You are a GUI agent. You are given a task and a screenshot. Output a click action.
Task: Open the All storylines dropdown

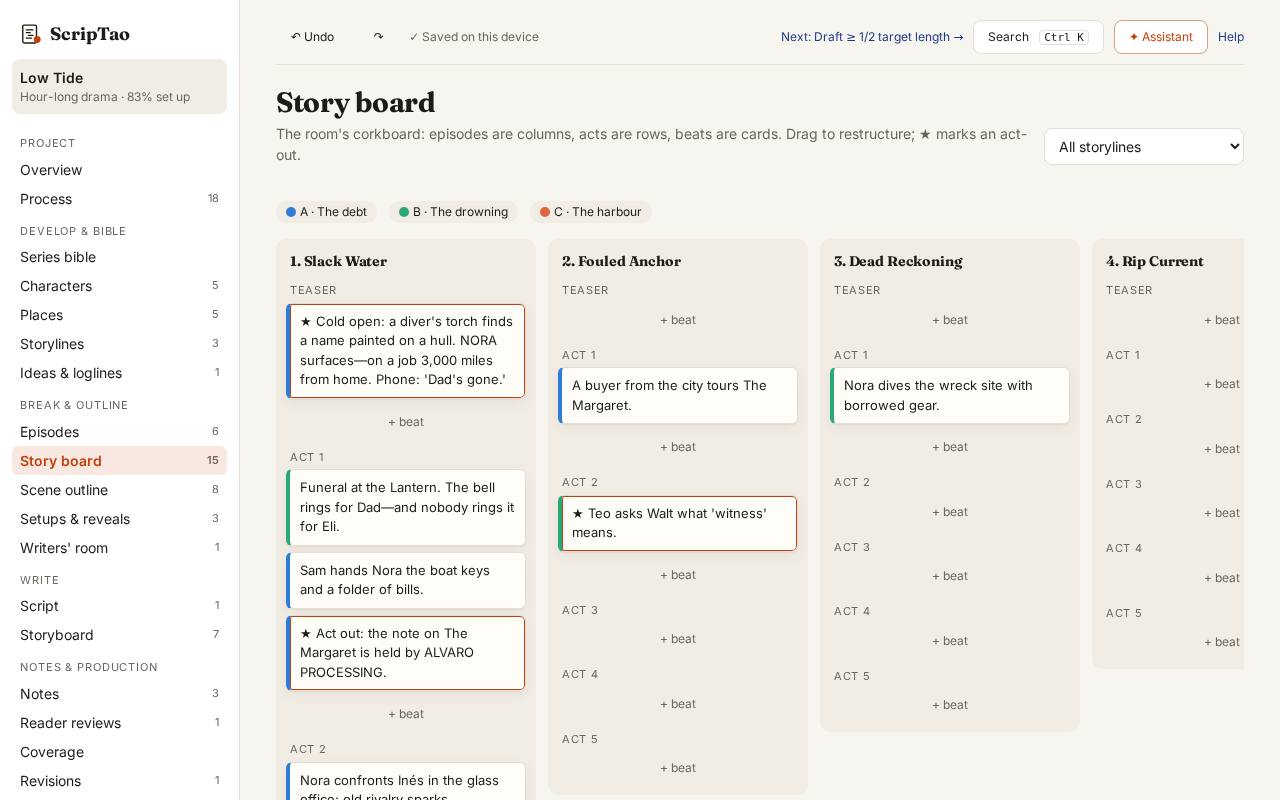click(x=1144, y=147)
